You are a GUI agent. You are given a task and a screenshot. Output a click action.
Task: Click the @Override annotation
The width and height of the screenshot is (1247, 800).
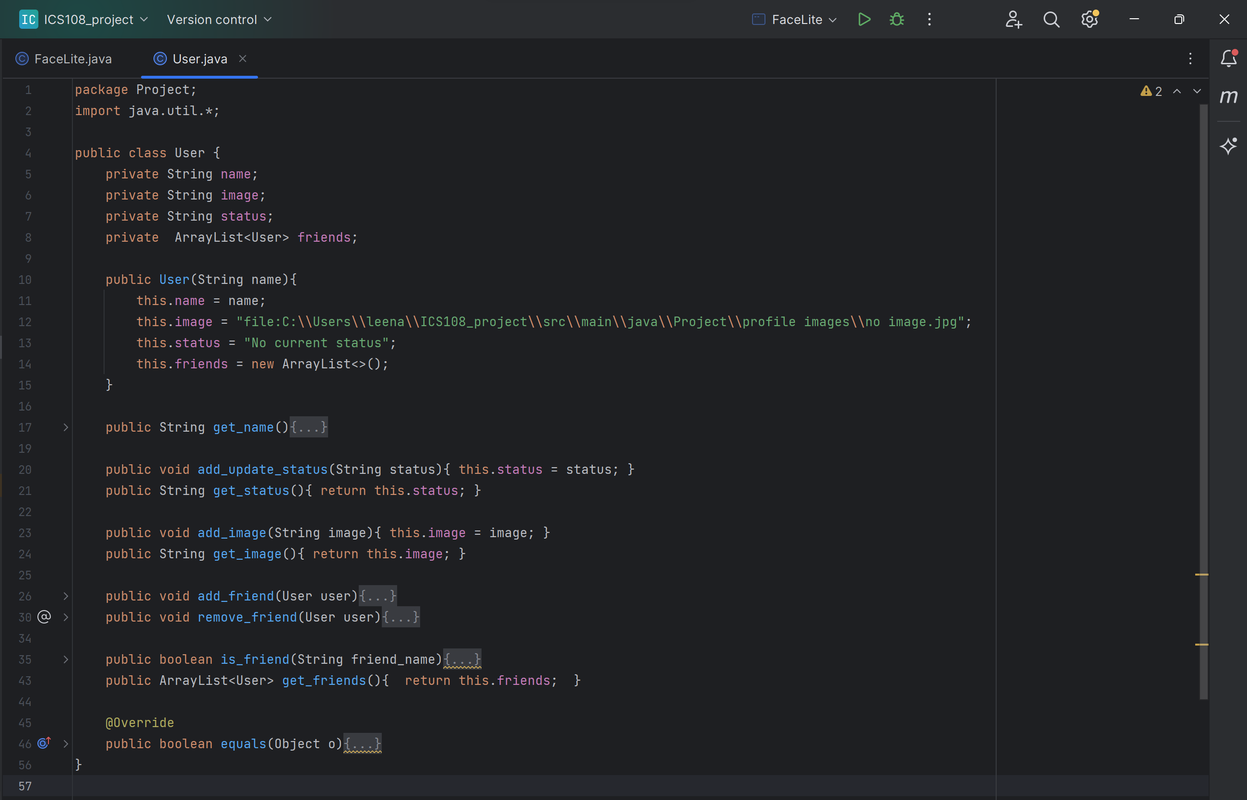140,722
